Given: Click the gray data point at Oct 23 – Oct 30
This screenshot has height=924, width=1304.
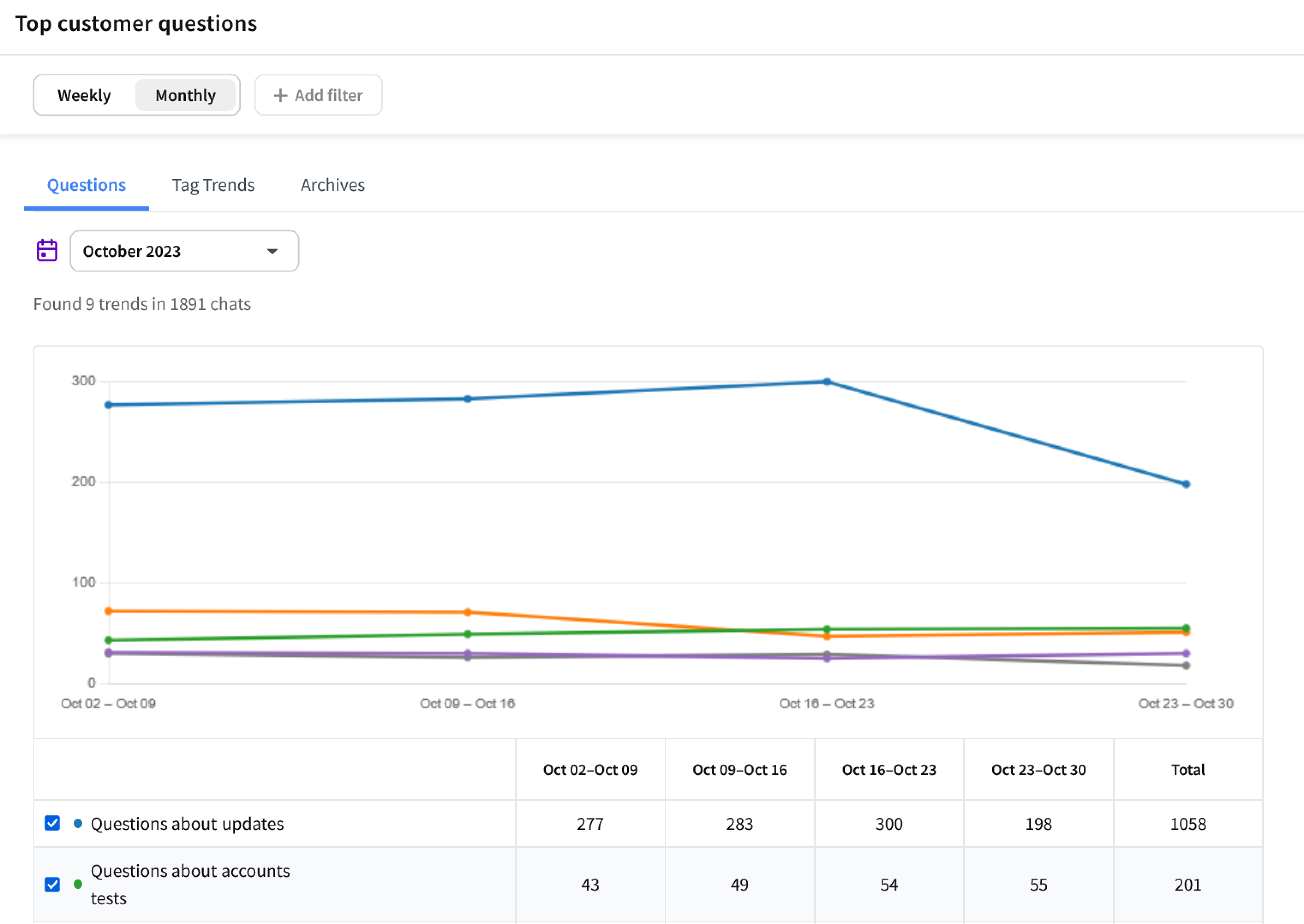Looking at the screenshot, I should pos(1186,666).
